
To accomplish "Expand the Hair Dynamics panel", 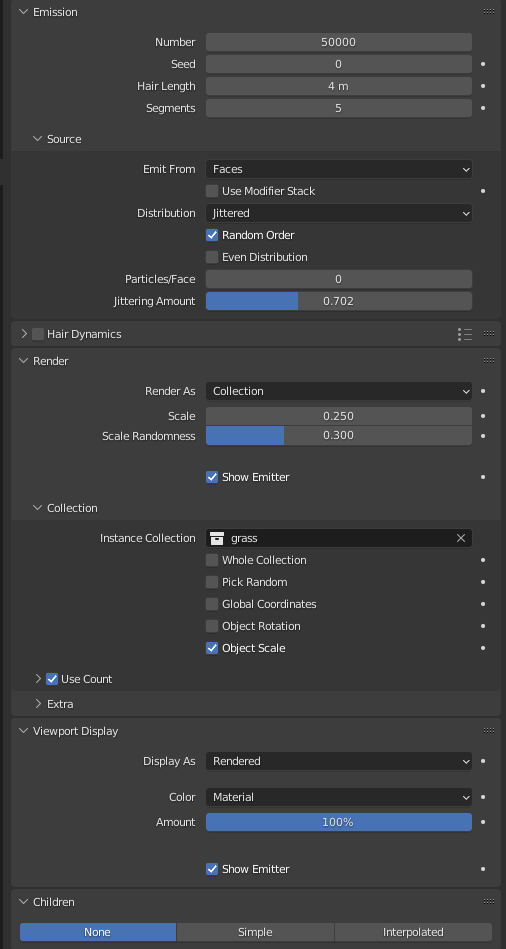I will point(24,334).
